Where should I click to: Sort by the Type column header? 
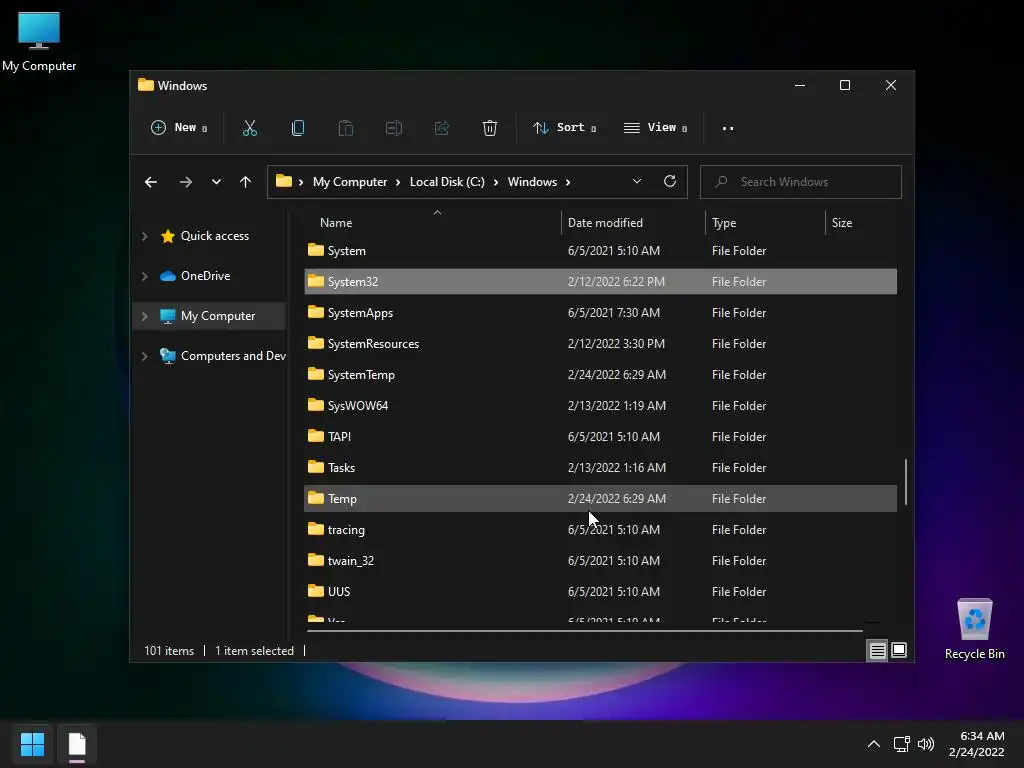point(724,223)
